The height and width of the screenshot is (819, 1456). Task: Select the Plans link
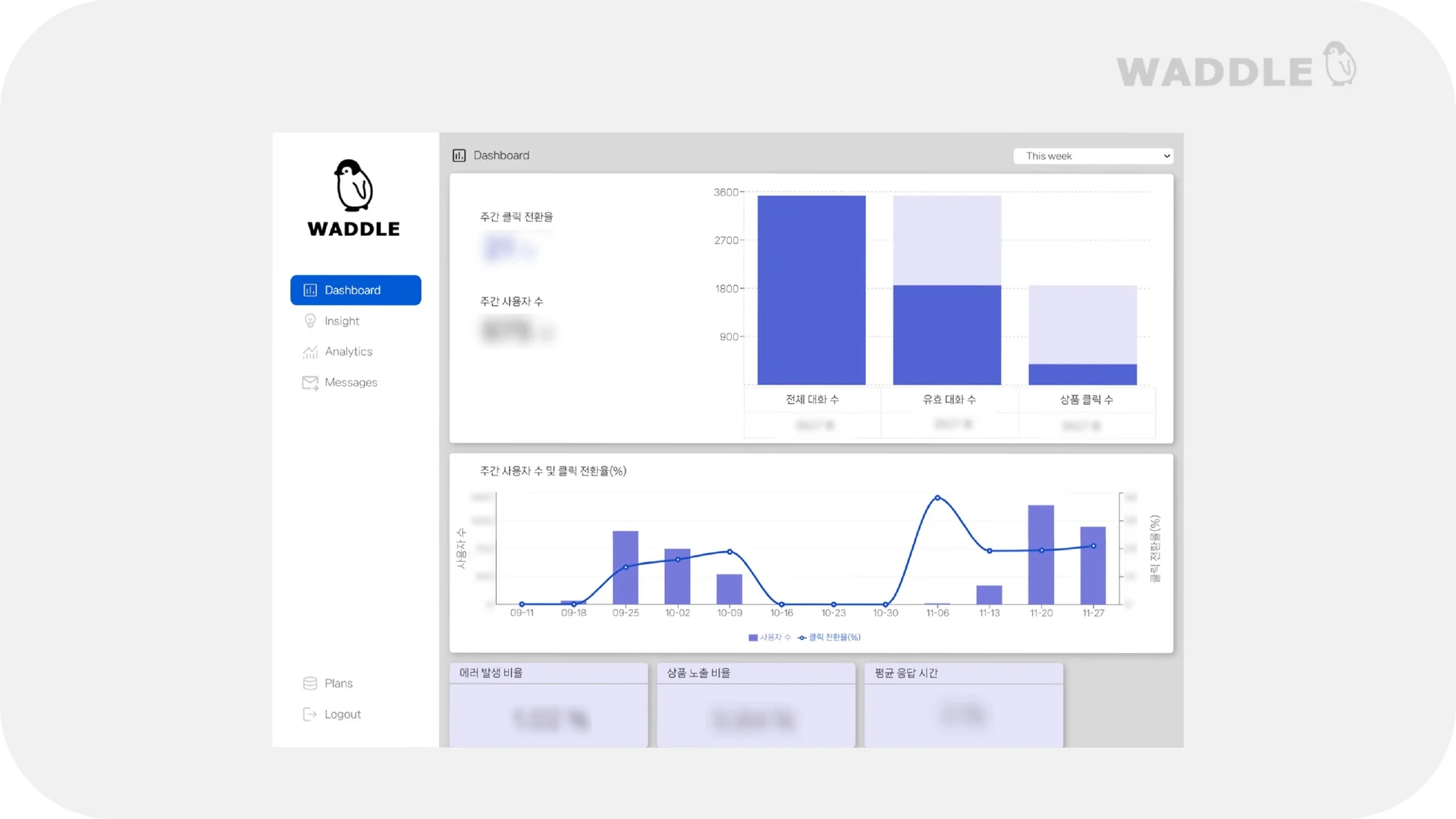[338, 683]
